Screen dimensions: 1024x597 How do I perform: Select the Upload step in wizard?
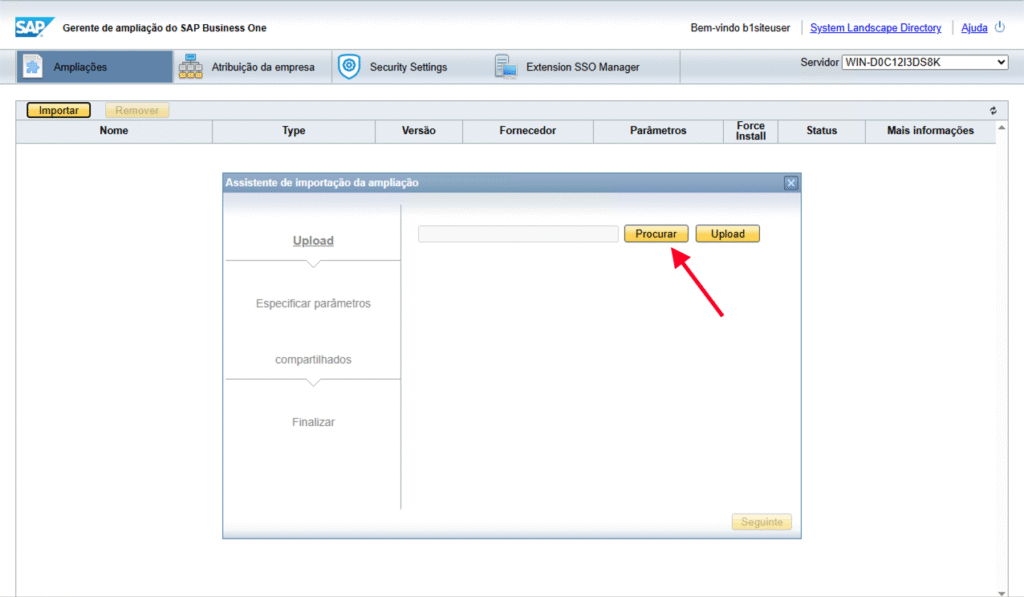pos(313,241)
